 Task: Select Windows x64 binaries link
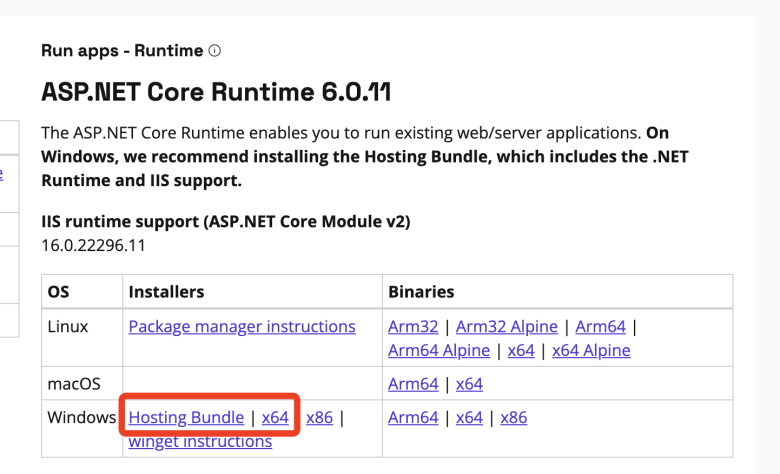(x=469, y=418)
